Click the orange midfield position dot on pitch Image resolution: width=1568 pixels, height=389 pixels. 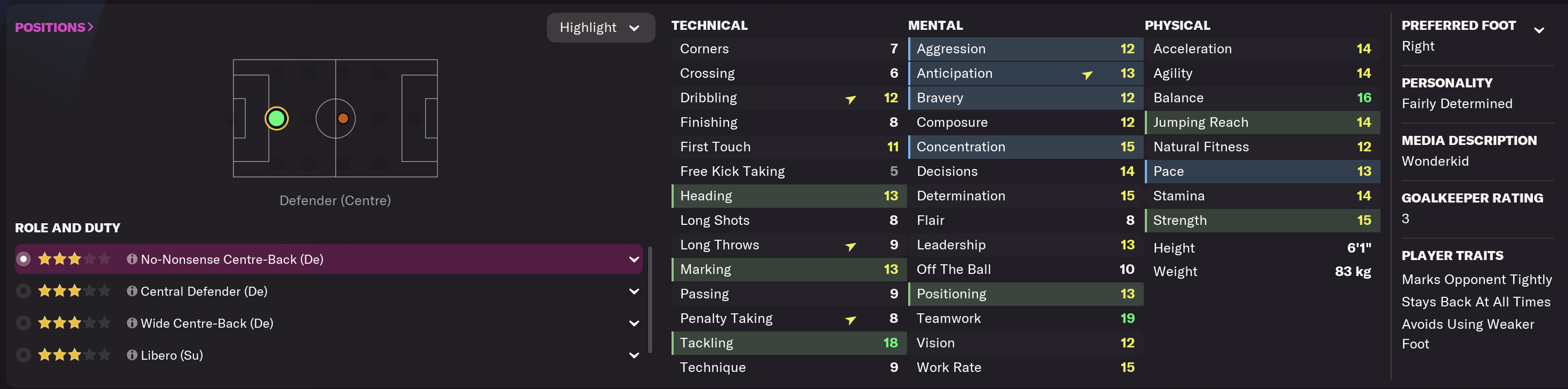tap(343, 119)
